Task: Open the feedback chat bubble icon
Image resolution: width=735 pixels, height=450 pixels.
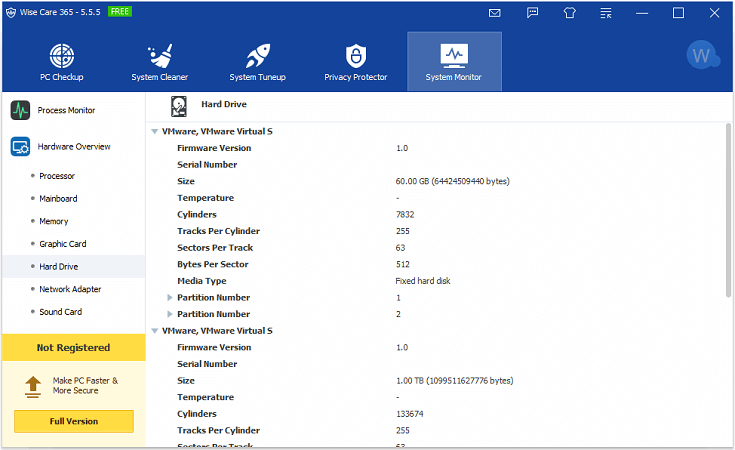Action: click(532, 13)
